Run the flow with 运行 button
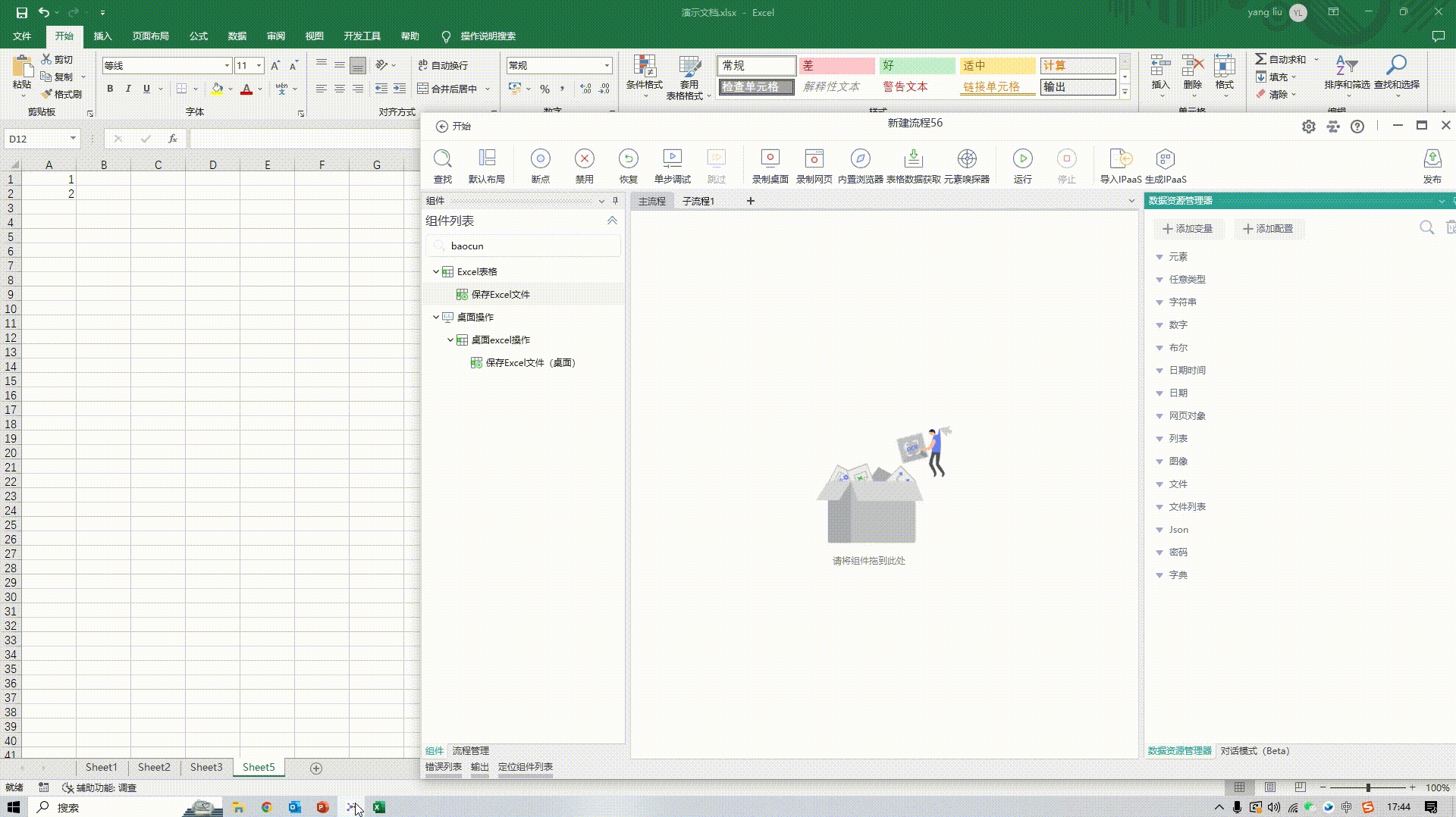The width and height of the screenshot is (1456, 817). [1022, 158]
